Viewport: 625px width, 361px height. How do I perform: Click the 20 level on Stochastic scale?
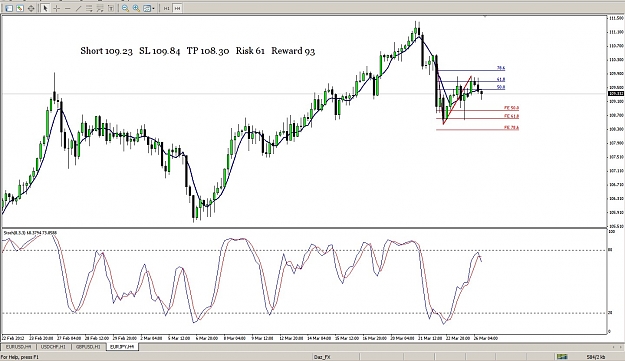(610, 313)
